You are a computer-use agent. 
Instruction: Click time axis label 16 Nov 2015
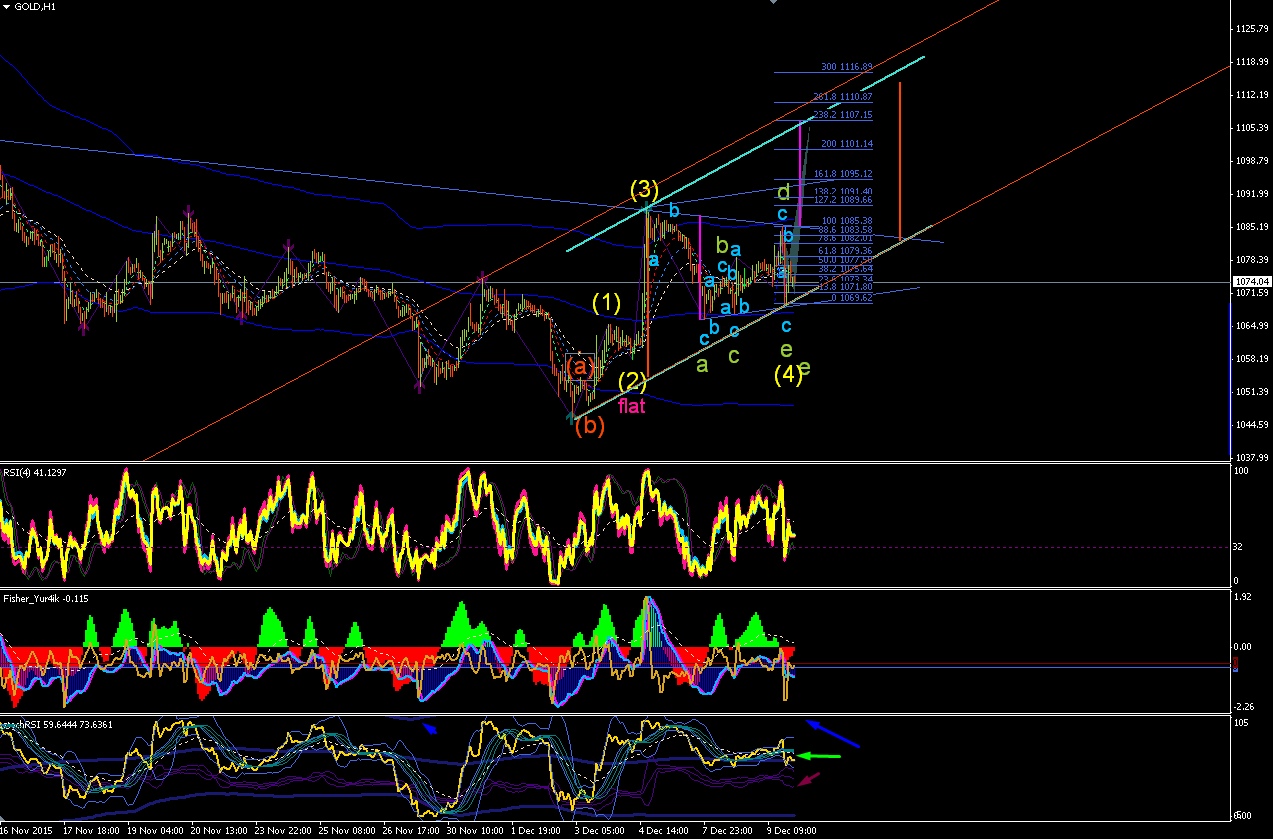tap(24, 831)
